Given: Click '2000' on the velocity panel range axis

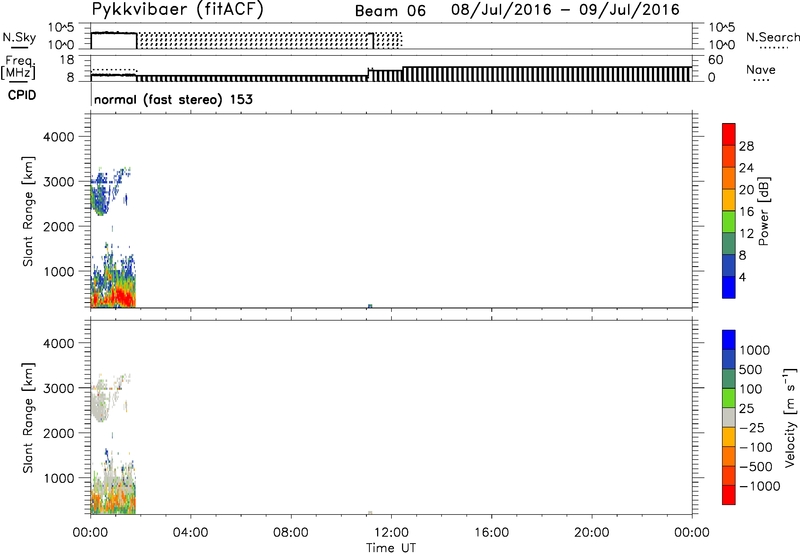Looking at the screenshot, I should click(58, 433).
